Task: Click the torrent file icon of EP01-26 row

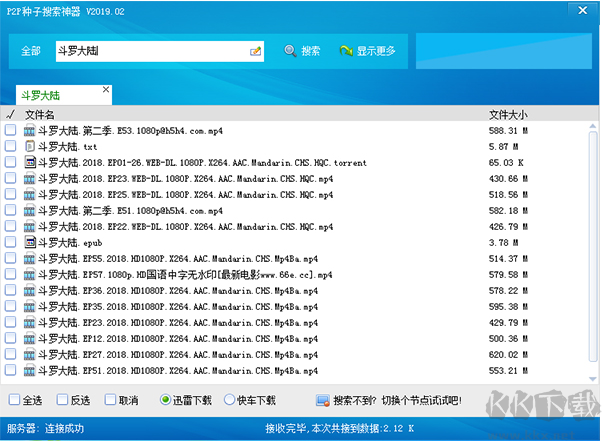Action: [30, 162]
